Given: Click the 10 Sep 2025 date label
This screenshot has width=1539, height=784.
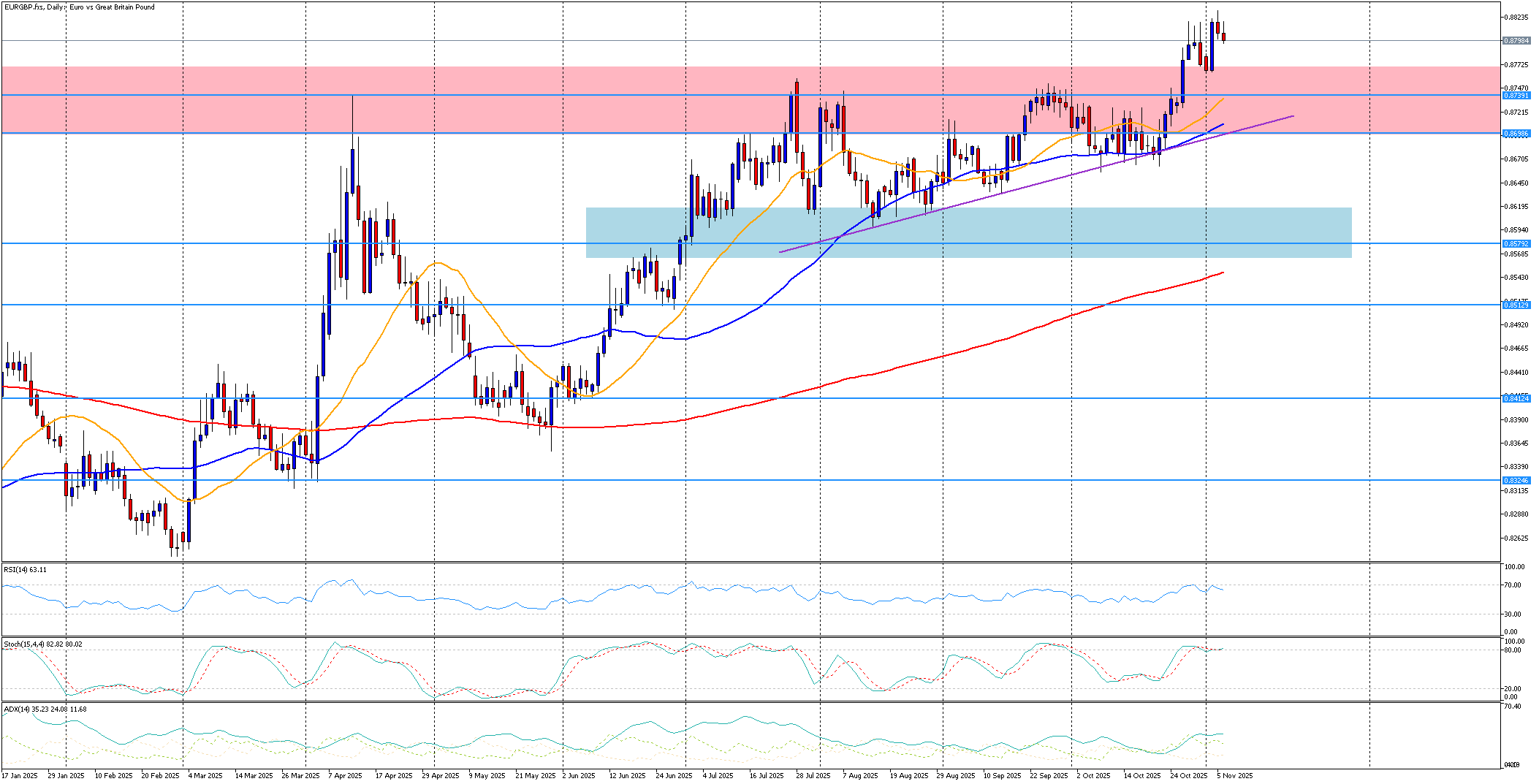Looking at the screenshot, I should tap(1003, 776).
